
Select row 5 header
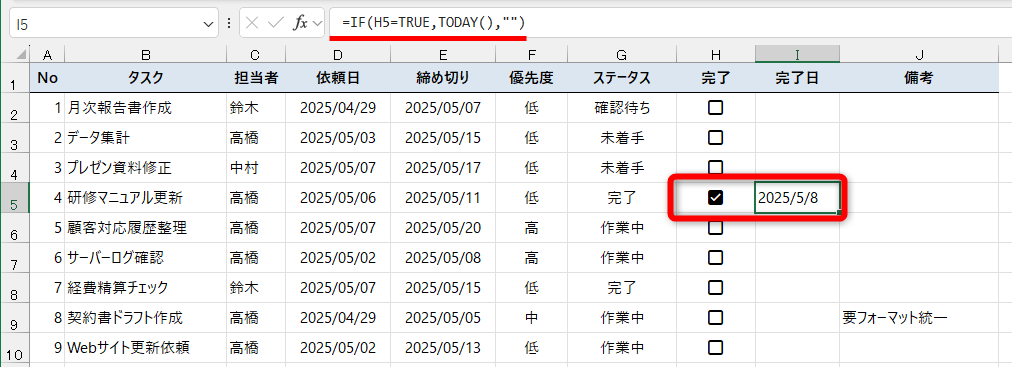tap(14, 197)
